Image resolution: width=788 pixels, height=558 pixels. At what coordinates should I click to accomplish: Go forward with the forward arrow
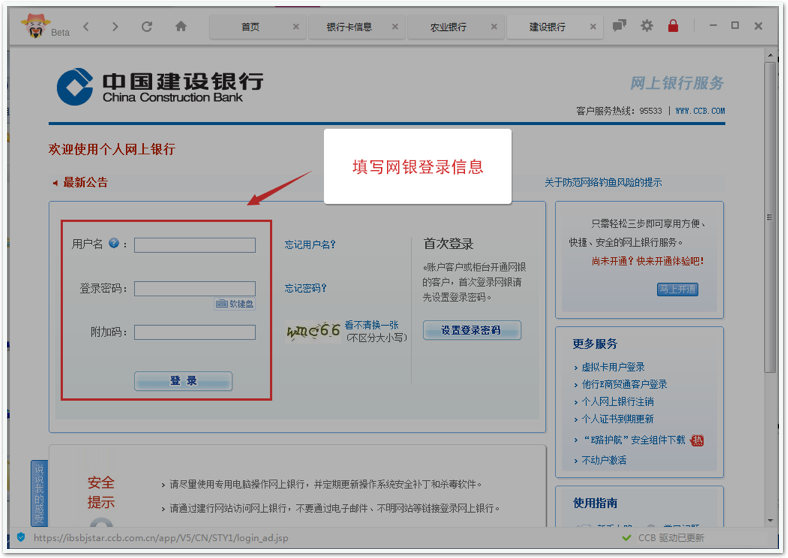pyautogui.click(x=116, y=27)
